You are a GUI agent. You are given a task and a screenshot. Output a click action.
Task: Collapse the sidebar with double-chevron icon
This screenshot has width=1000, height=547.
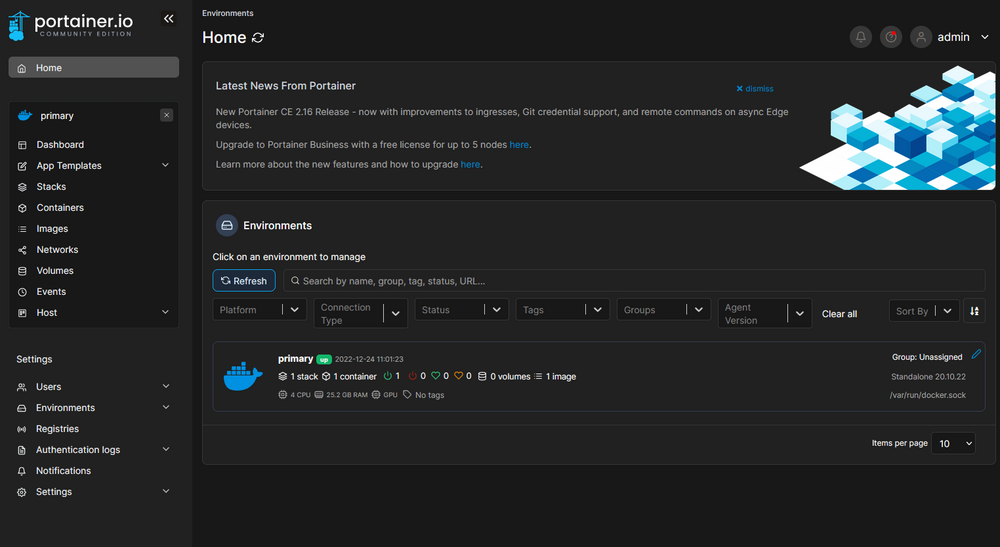click(168, 18)
